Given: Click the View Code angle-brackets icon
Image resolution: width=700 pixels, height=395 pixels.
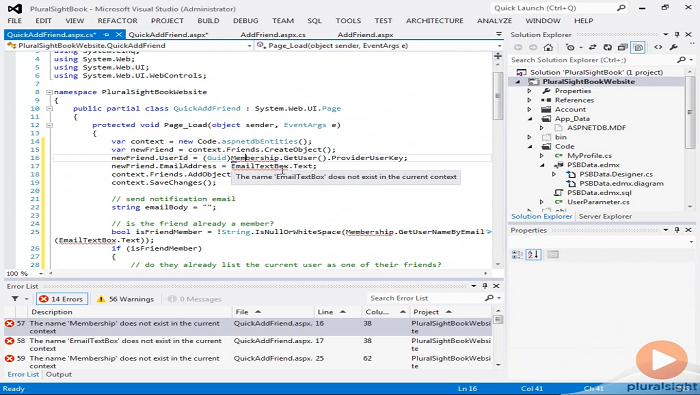Looking at the screenshot, I should (658, 47).
